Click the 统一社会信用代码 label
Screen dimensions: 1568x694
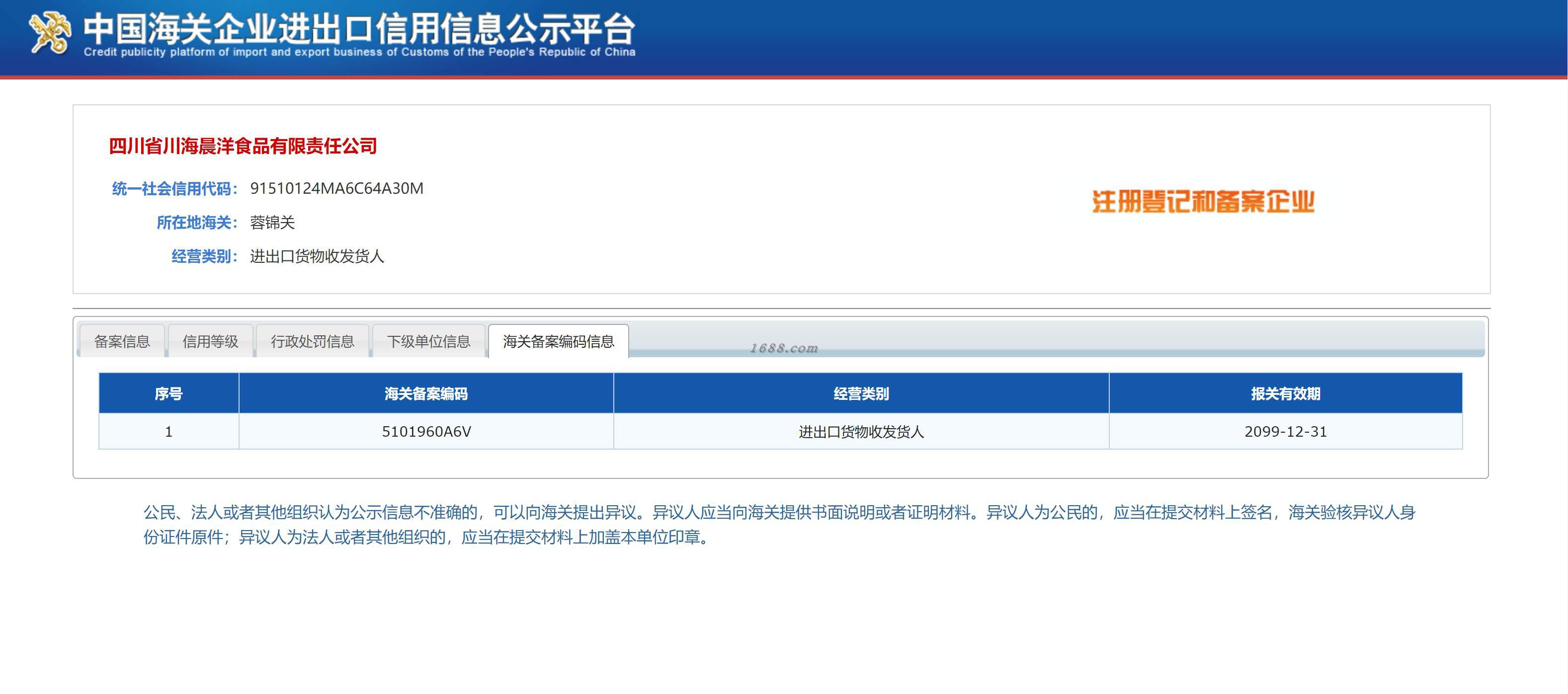coord(174,189)
